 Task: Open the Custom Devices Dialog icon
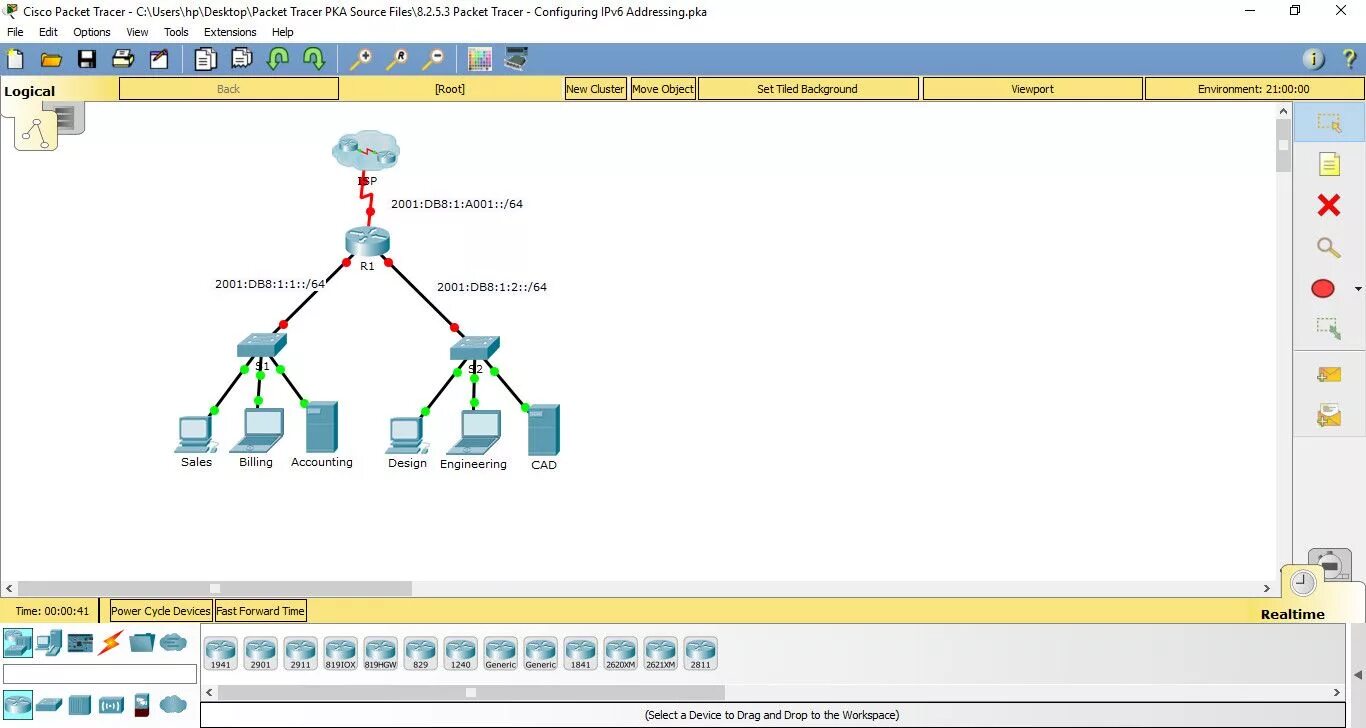[516, 59]
